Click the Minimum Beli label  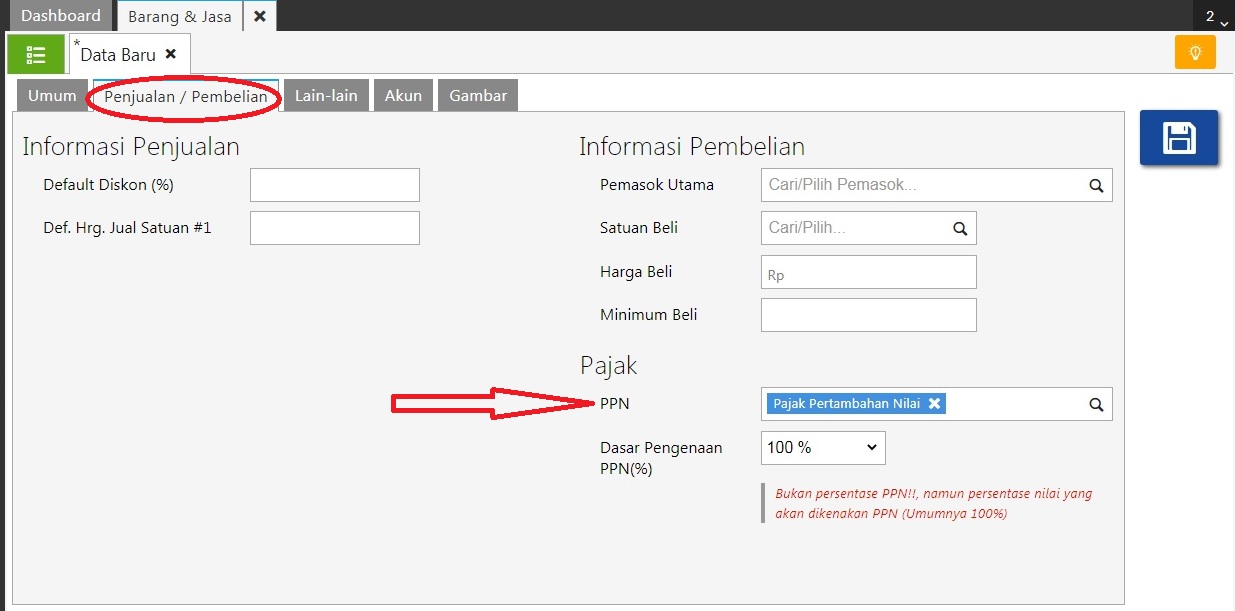[649, 315]
